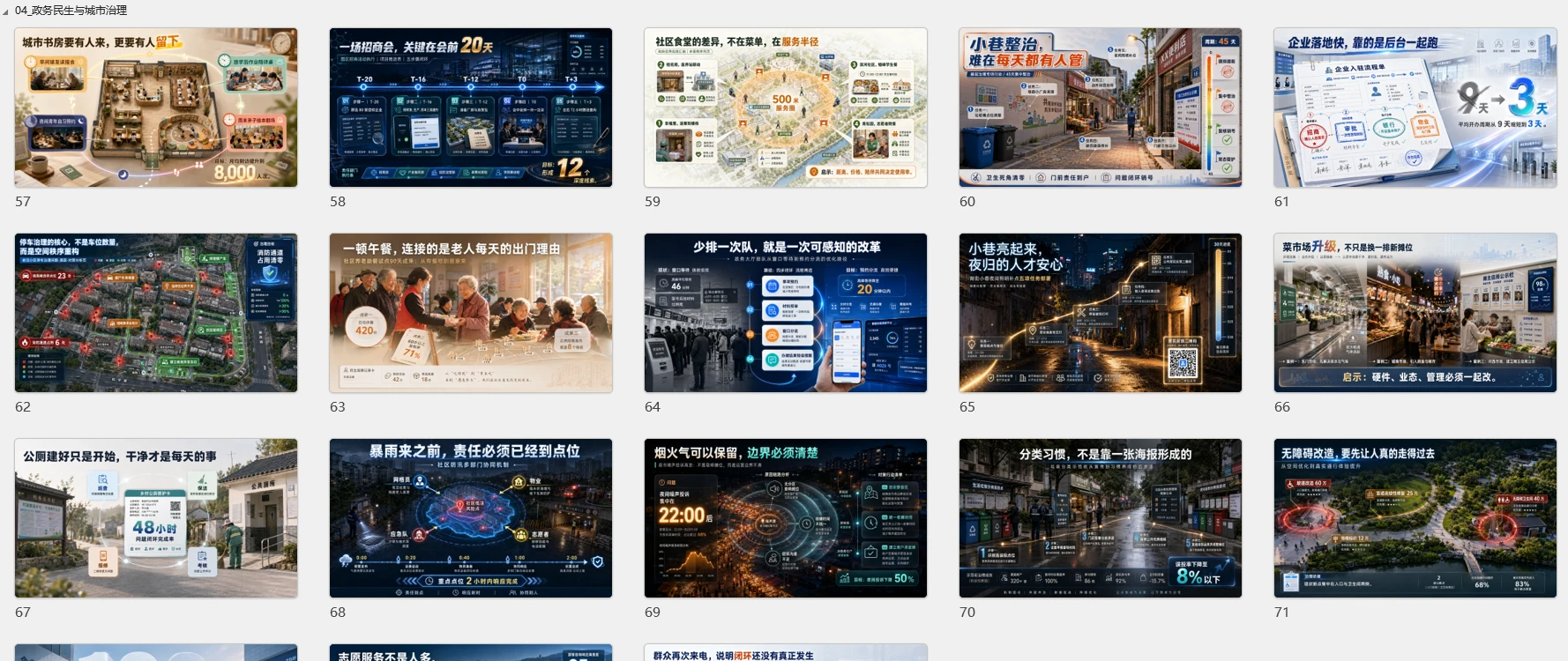
Task: Select slide 57 about 城市书房
Action: pos(156,108)
